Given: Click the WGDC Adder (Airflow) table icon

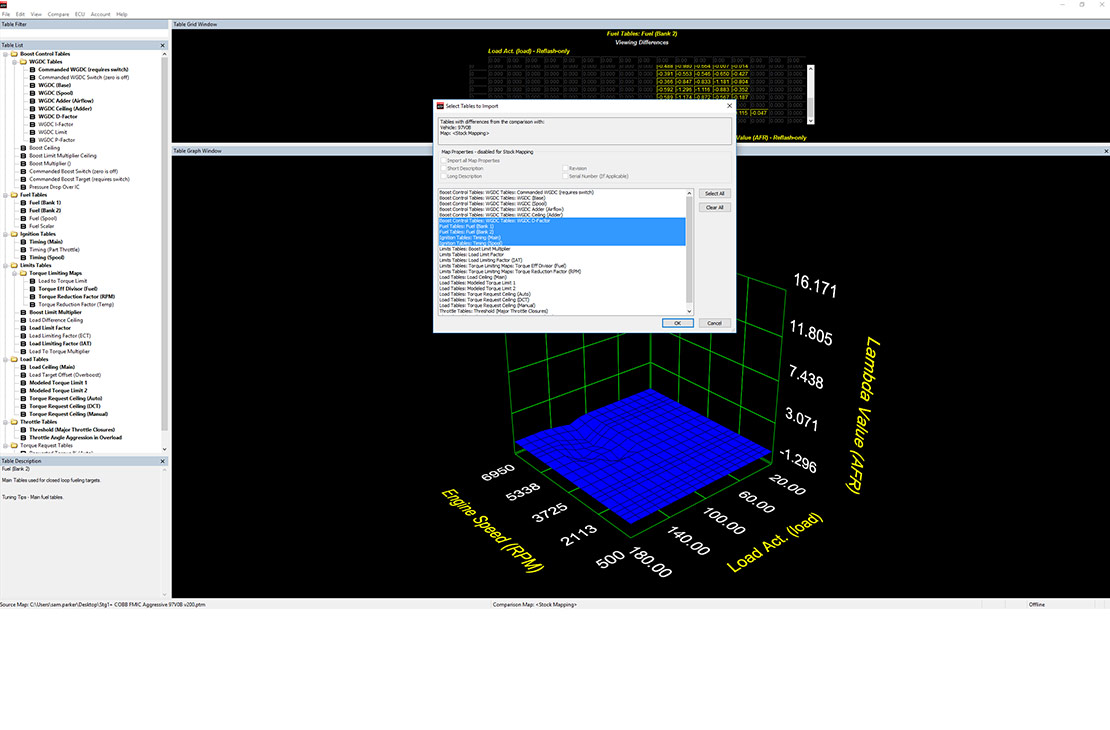Looking at the screenshot, I should (33, 101).
